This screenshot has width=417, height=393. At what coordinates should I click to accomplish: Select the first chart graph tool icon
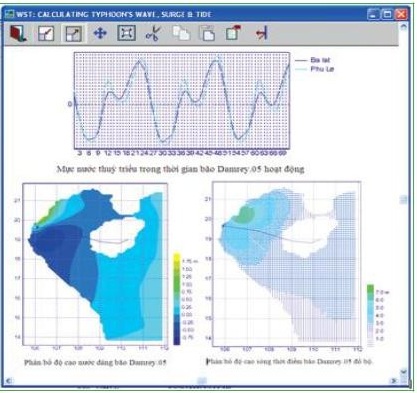pyautogui.click(x=46, y=33)
